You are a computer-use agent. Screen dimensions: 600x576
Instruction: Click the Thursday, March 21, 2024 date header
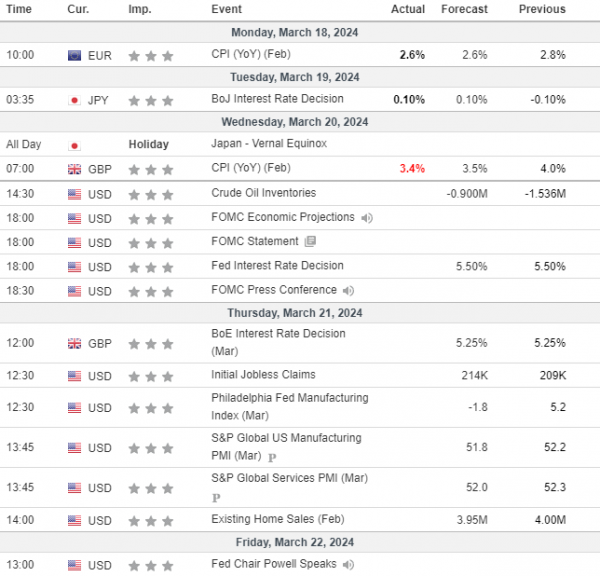click(295, 313)
